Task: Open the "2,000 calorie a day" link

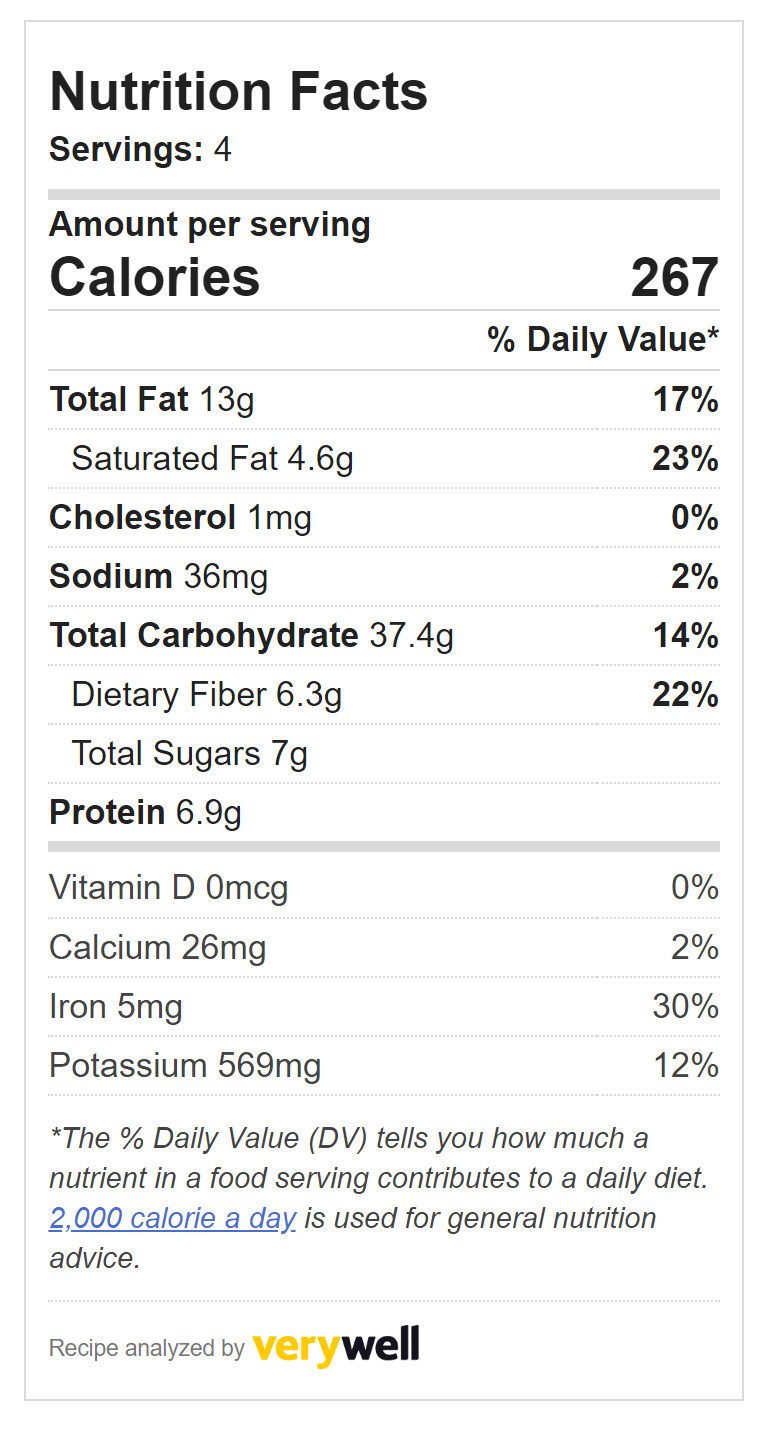Action: (172, 1219)
